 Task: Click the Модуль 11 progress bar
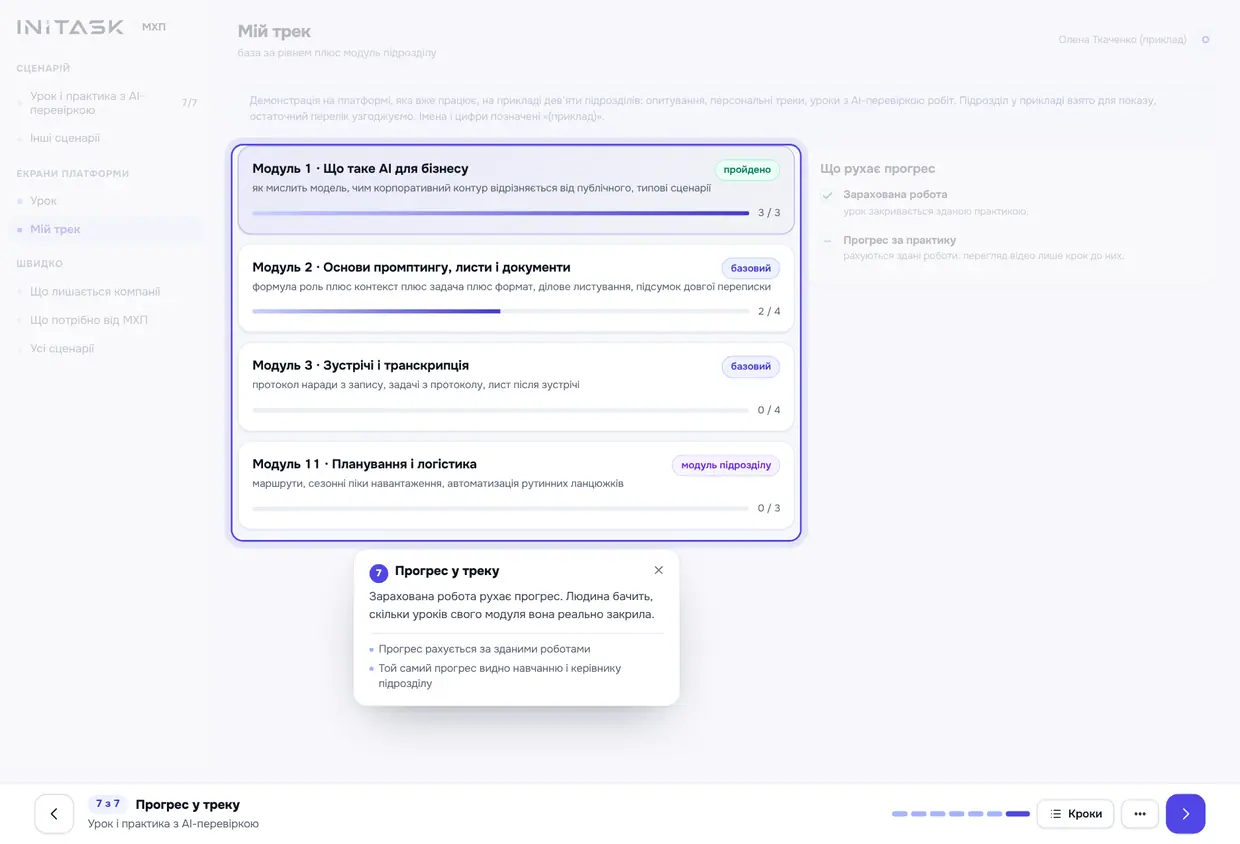pyautogui.click(x=500, y=508)
